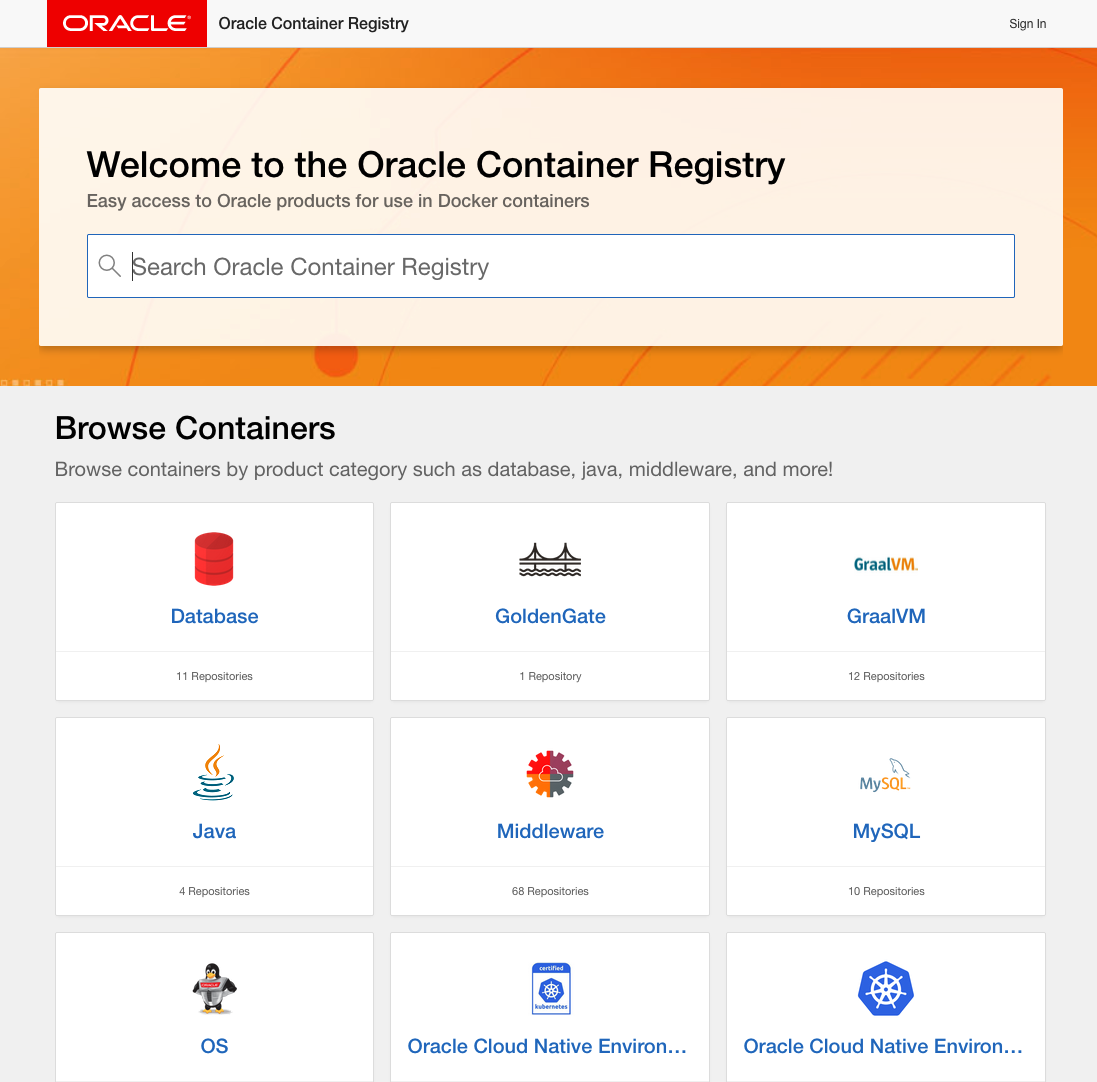Click the '10 Repositories' text under MySQL
The height and width of the screenshot is (1082, 1097).
[886, 891]
